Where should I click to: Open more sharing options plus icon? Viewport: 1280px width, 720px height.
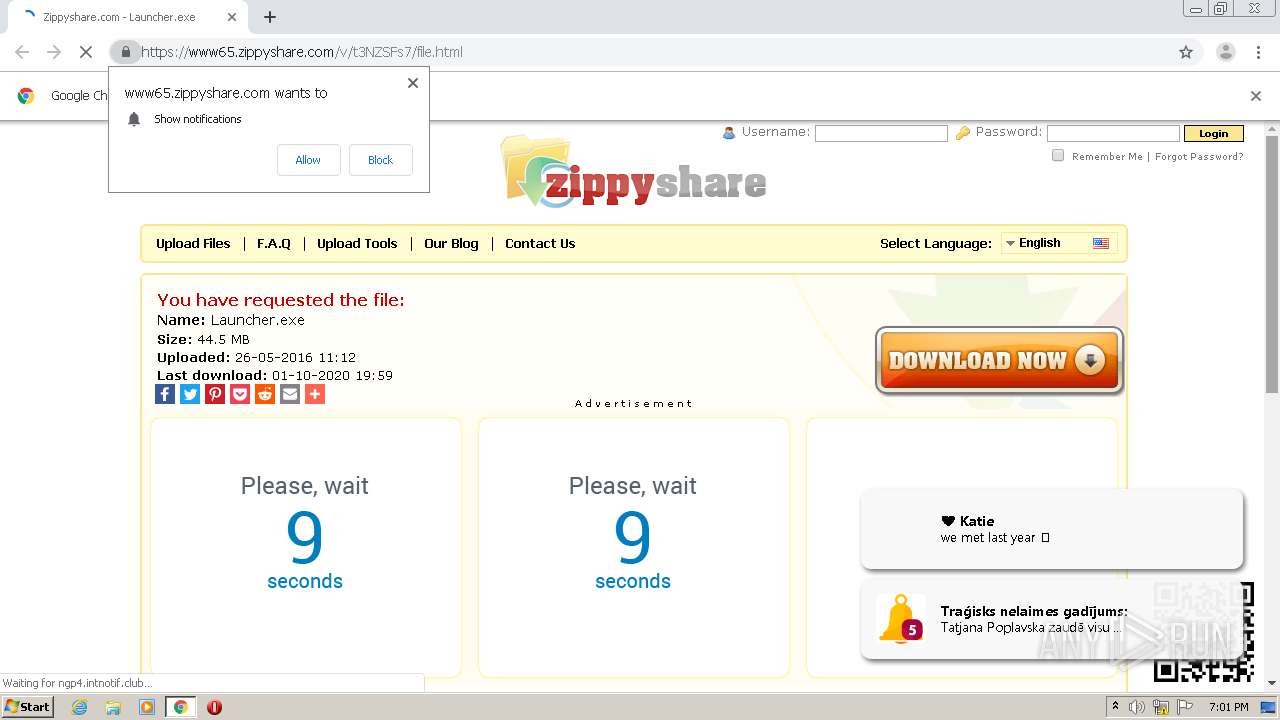pos(315,394)
